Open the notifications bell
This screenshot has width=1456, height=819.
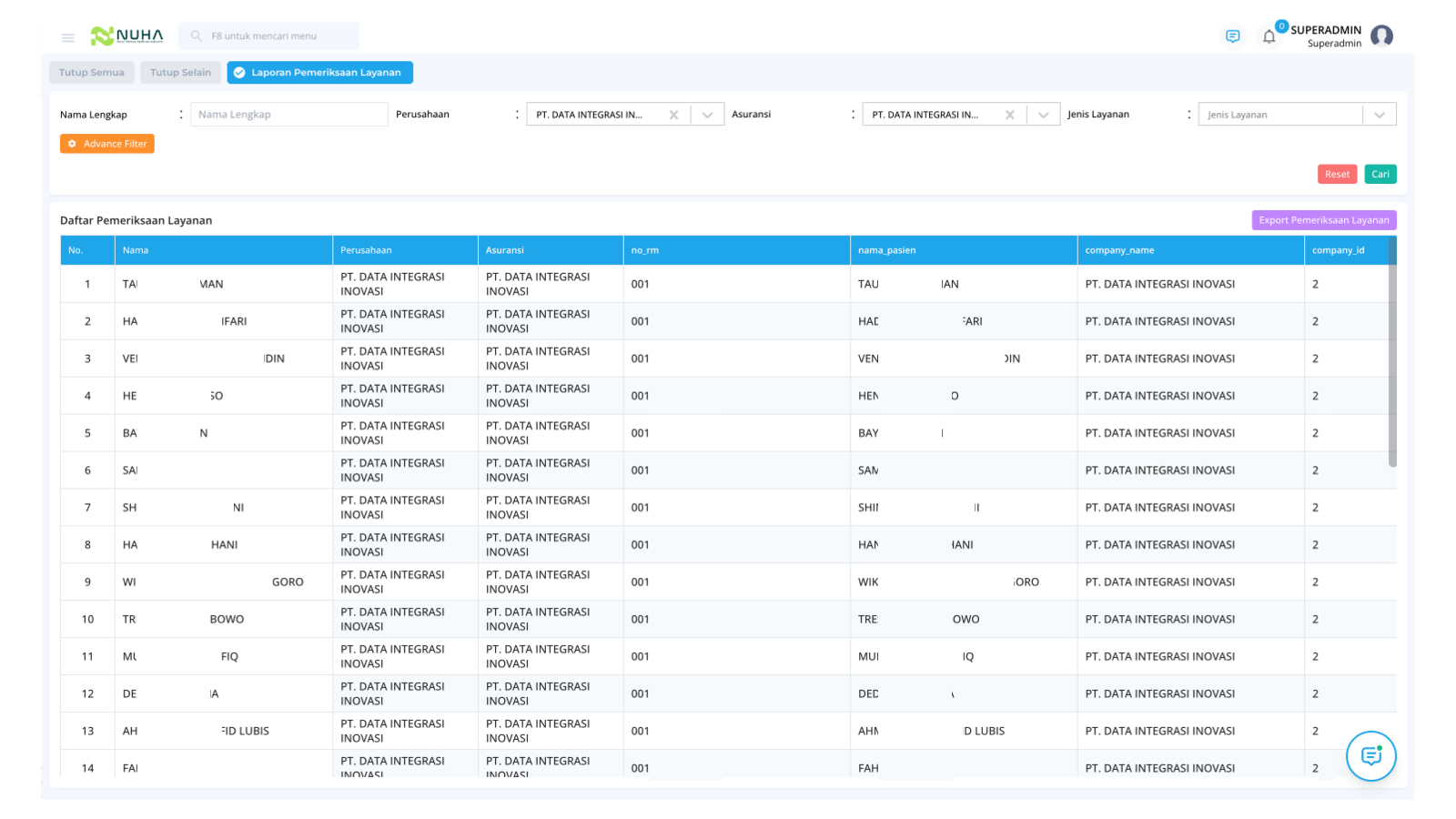point(1269,36)
